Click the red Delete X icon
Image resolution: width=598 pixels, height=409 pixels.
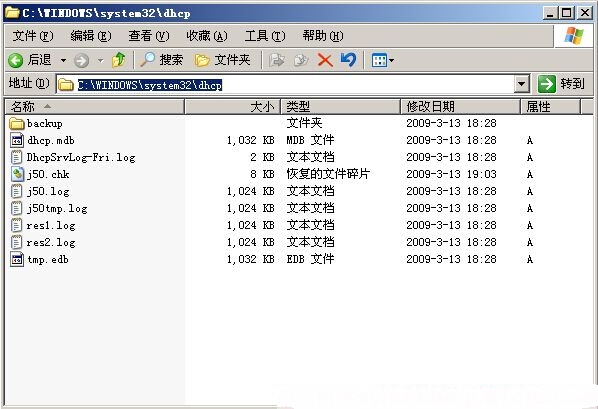tap(325, 60)
